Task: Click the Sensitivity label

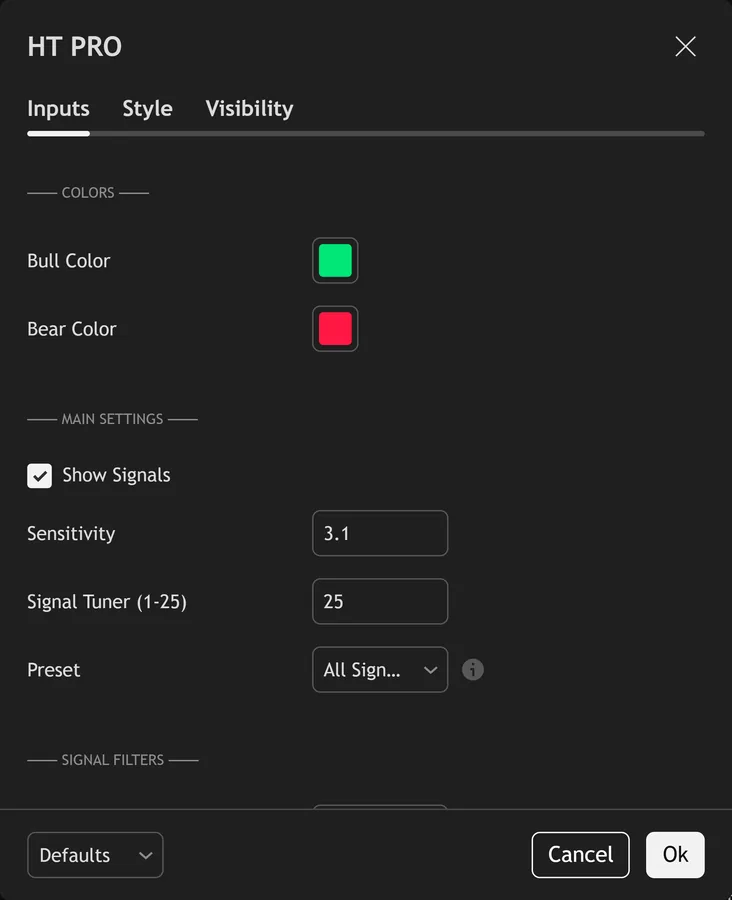Action: click(71, 534)
